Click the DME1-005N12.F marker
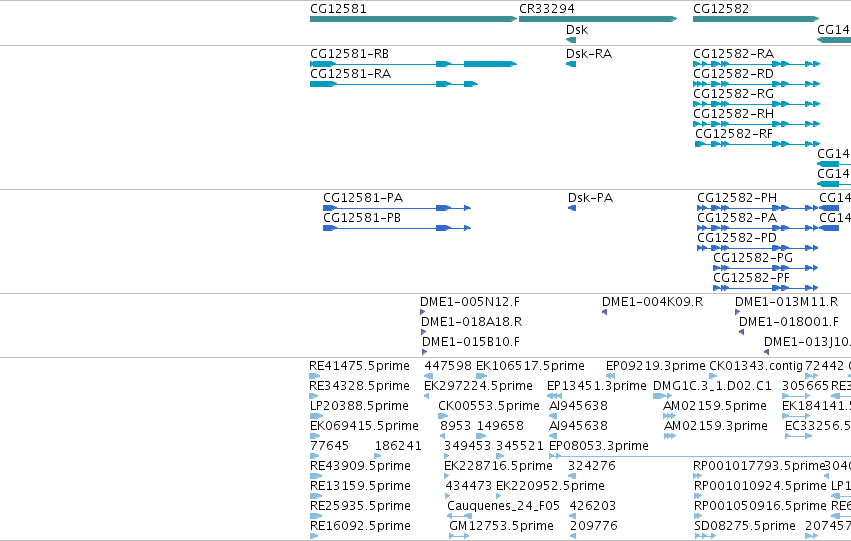Screen dimensions: 851x541 point(423,312)
